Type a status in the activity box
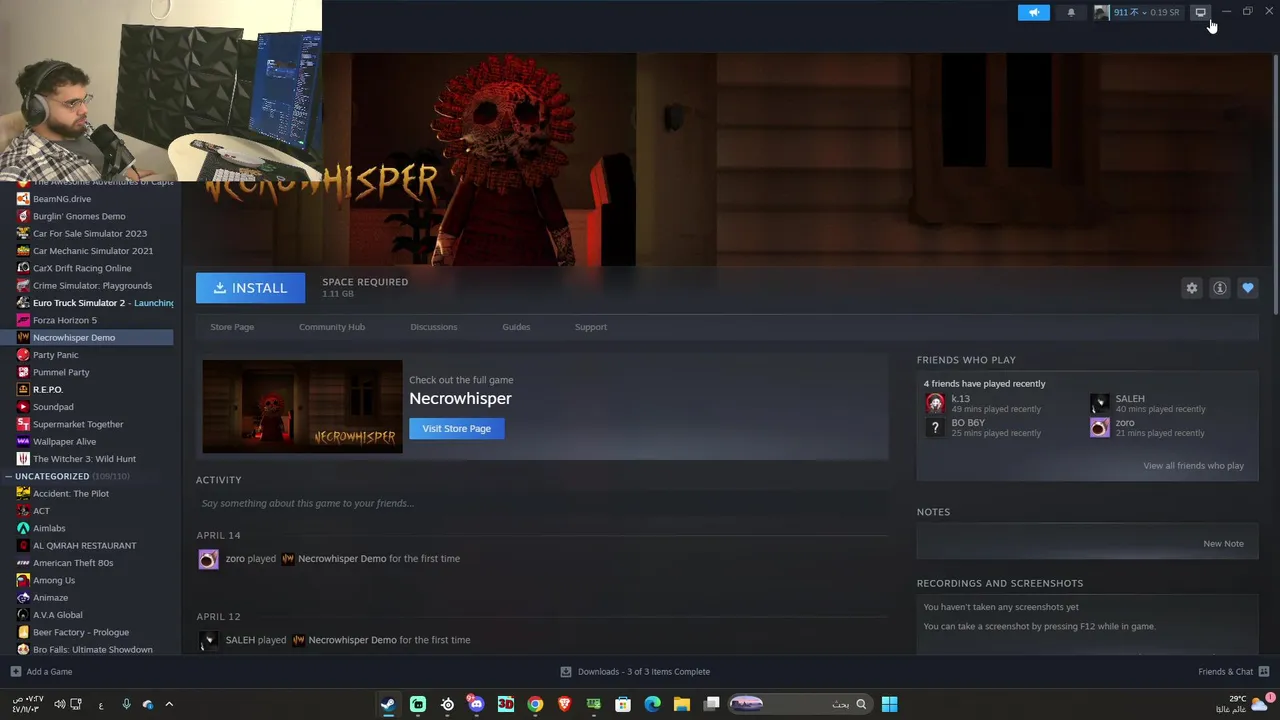 540,503
